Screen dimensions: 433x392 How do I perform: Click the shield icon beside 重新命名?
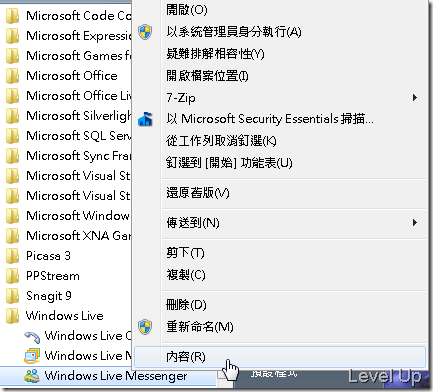tap(145, 327)
